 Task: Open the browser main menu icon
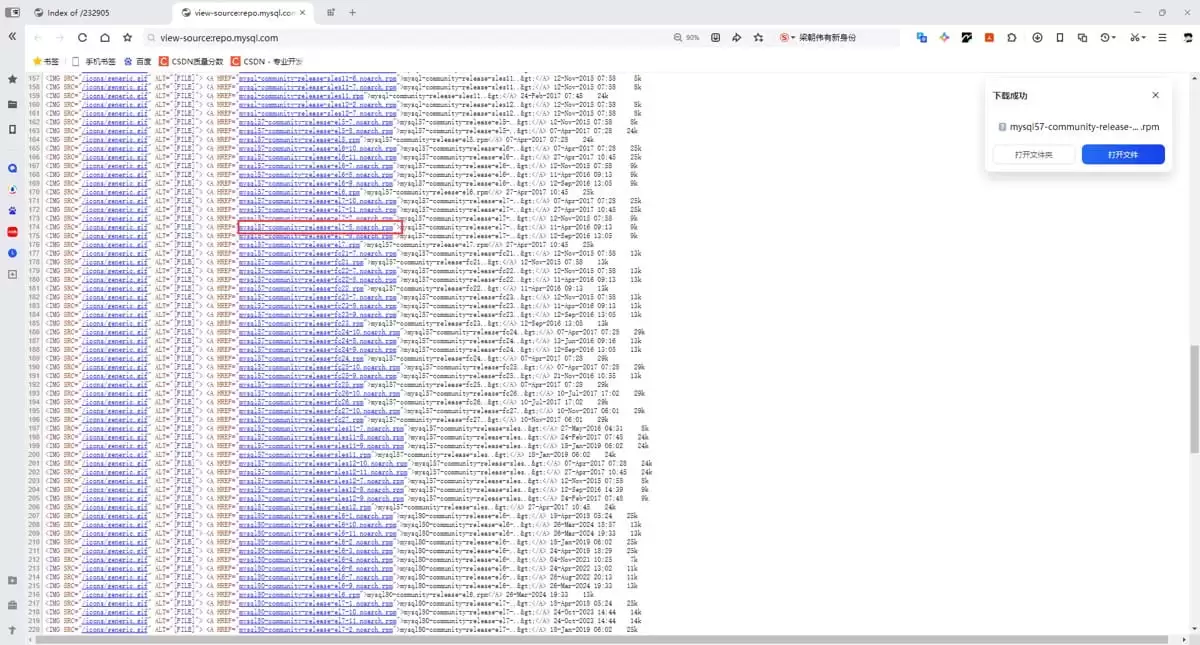pos(1162,37)
